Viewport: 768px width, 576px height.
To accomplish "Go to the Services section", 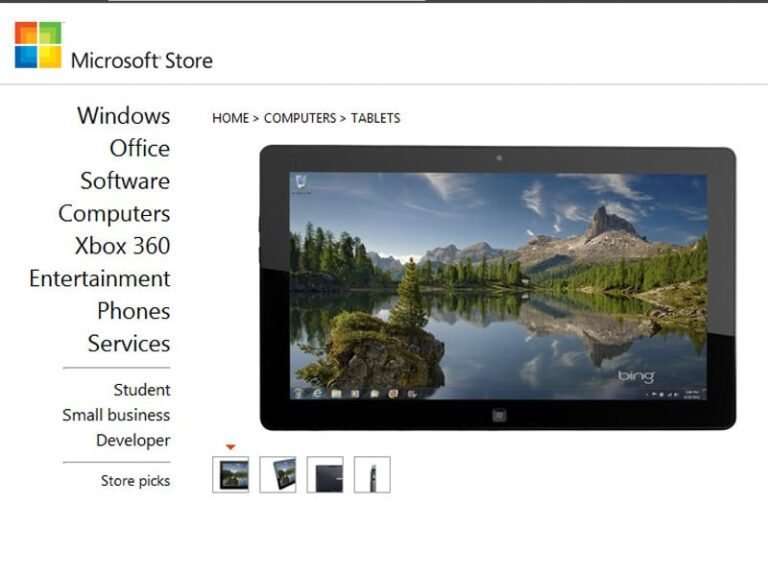I will click(x=129, y=343).
